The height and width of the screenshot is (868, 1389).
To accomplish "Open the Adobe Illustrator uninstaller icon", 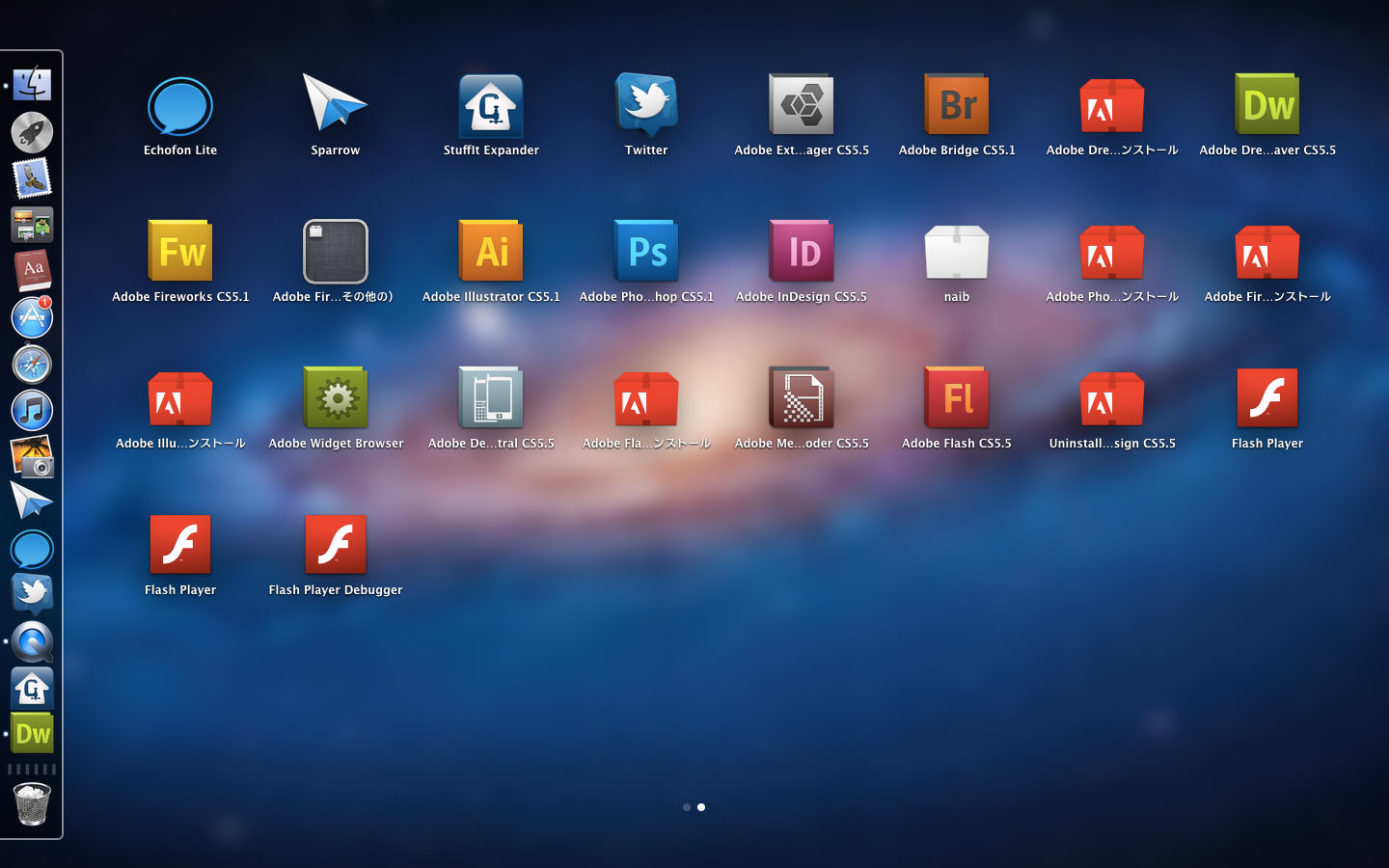I will coord(180,399).
